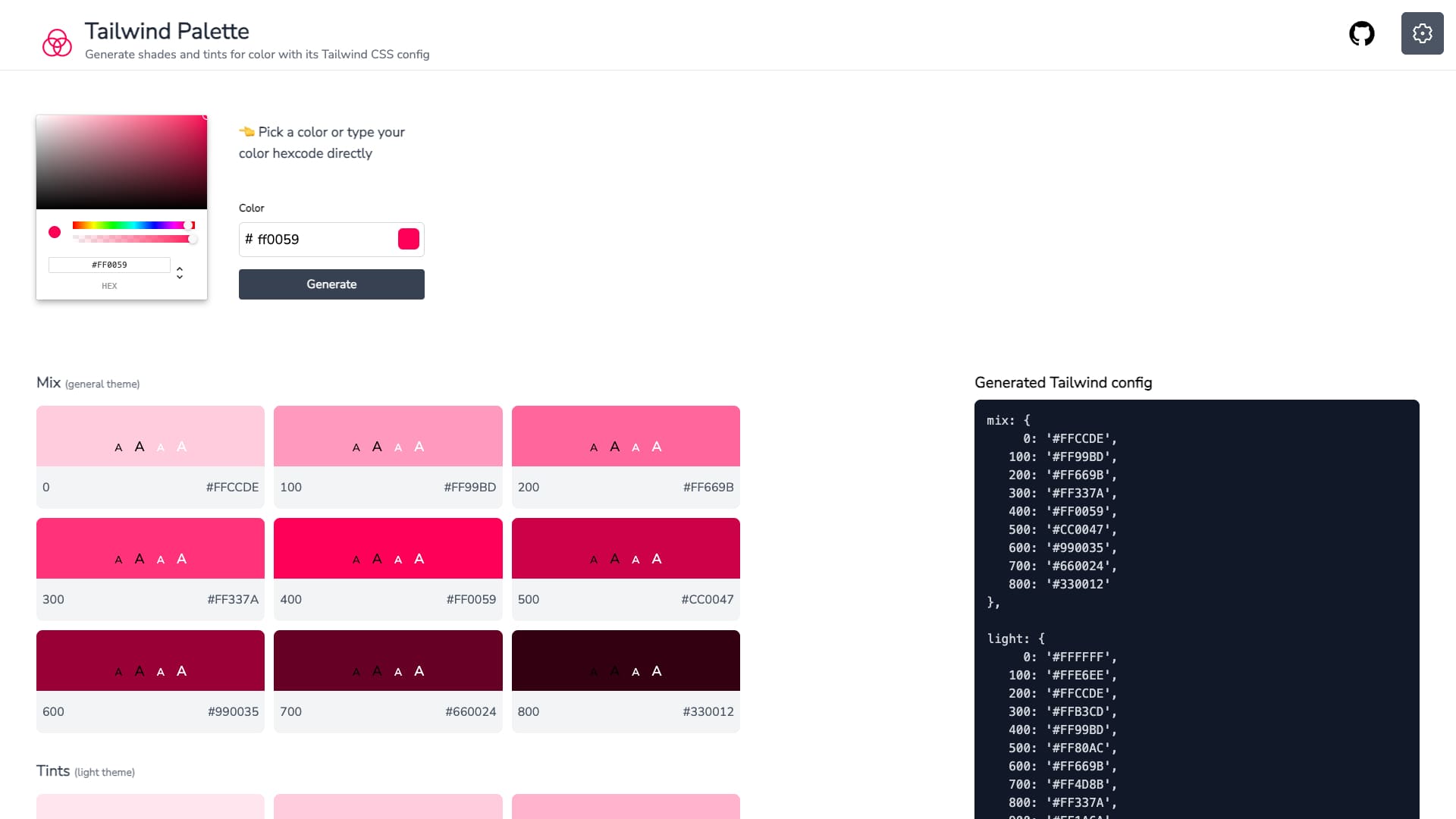Click the round current-color indicator in picker
1456x819 pixels.
(55, 232)
